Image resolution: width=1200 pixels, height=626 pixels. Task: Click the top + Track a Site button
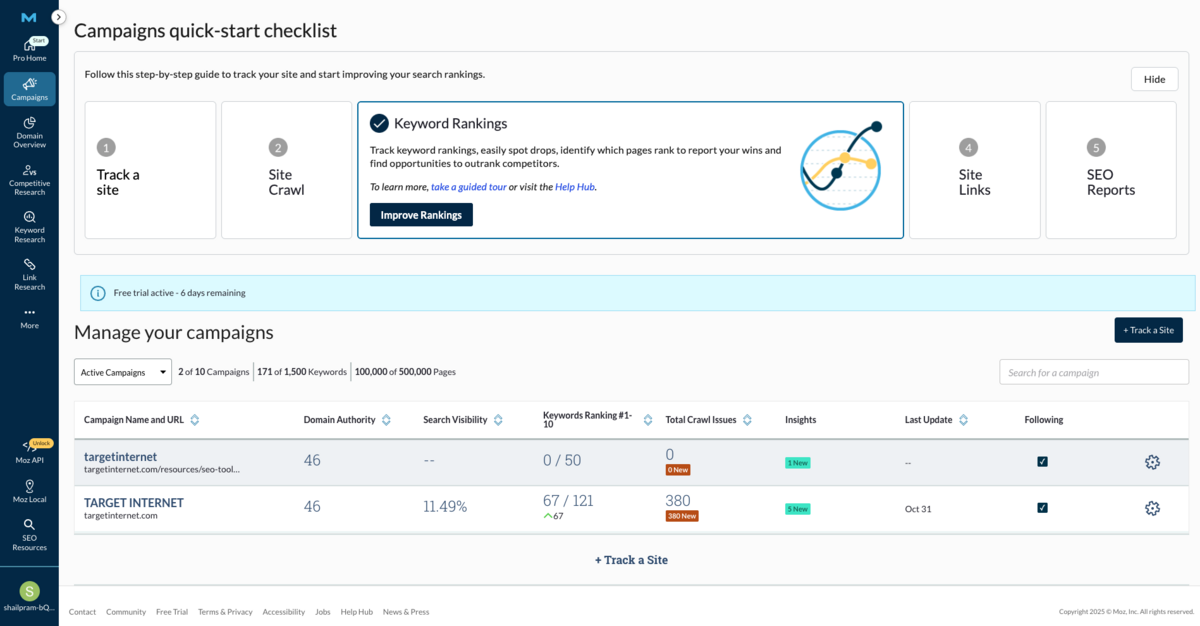(x=1148, y=330)
